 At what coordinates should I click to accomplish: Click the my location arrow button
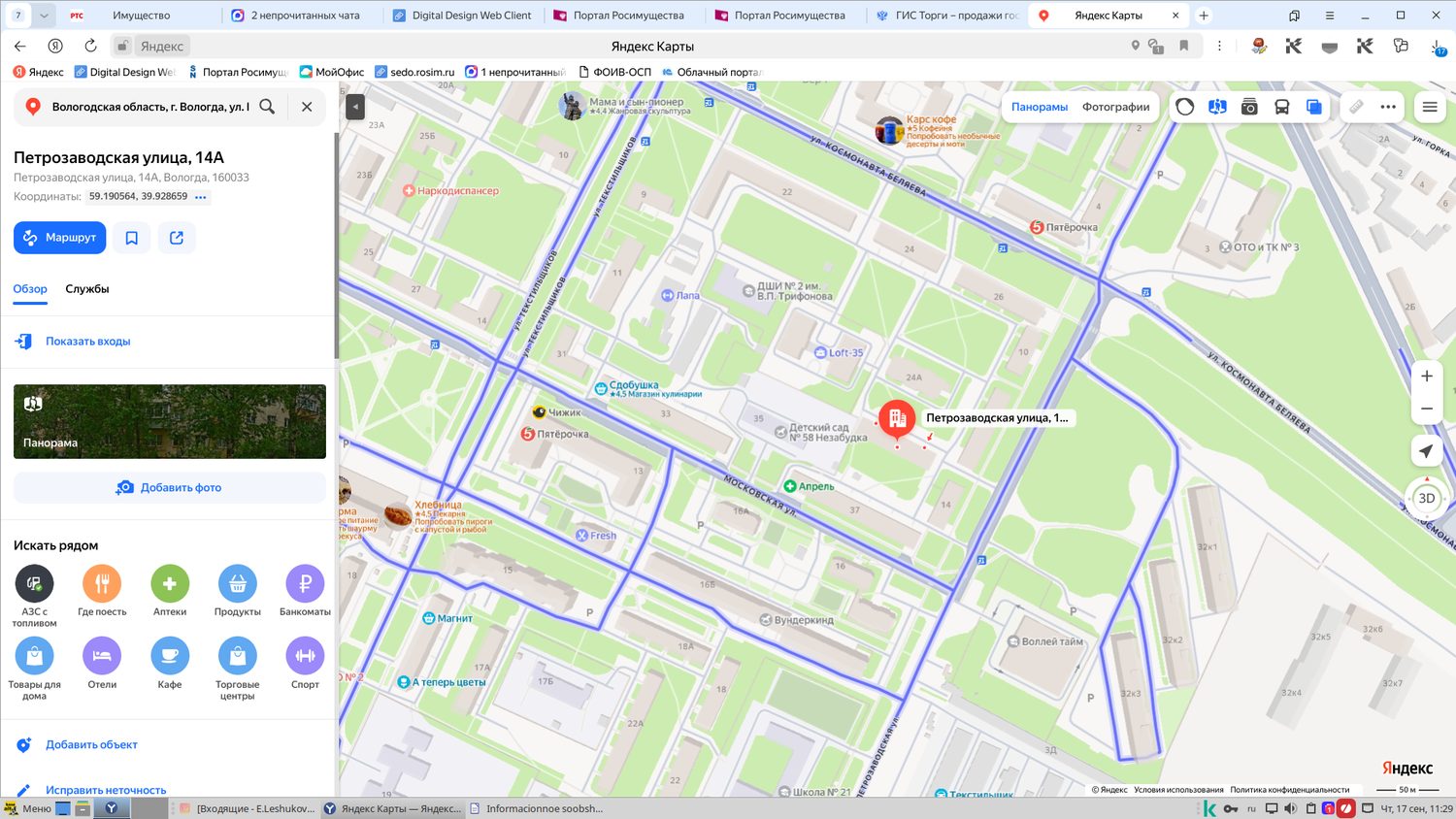[x=1426, y=451]
